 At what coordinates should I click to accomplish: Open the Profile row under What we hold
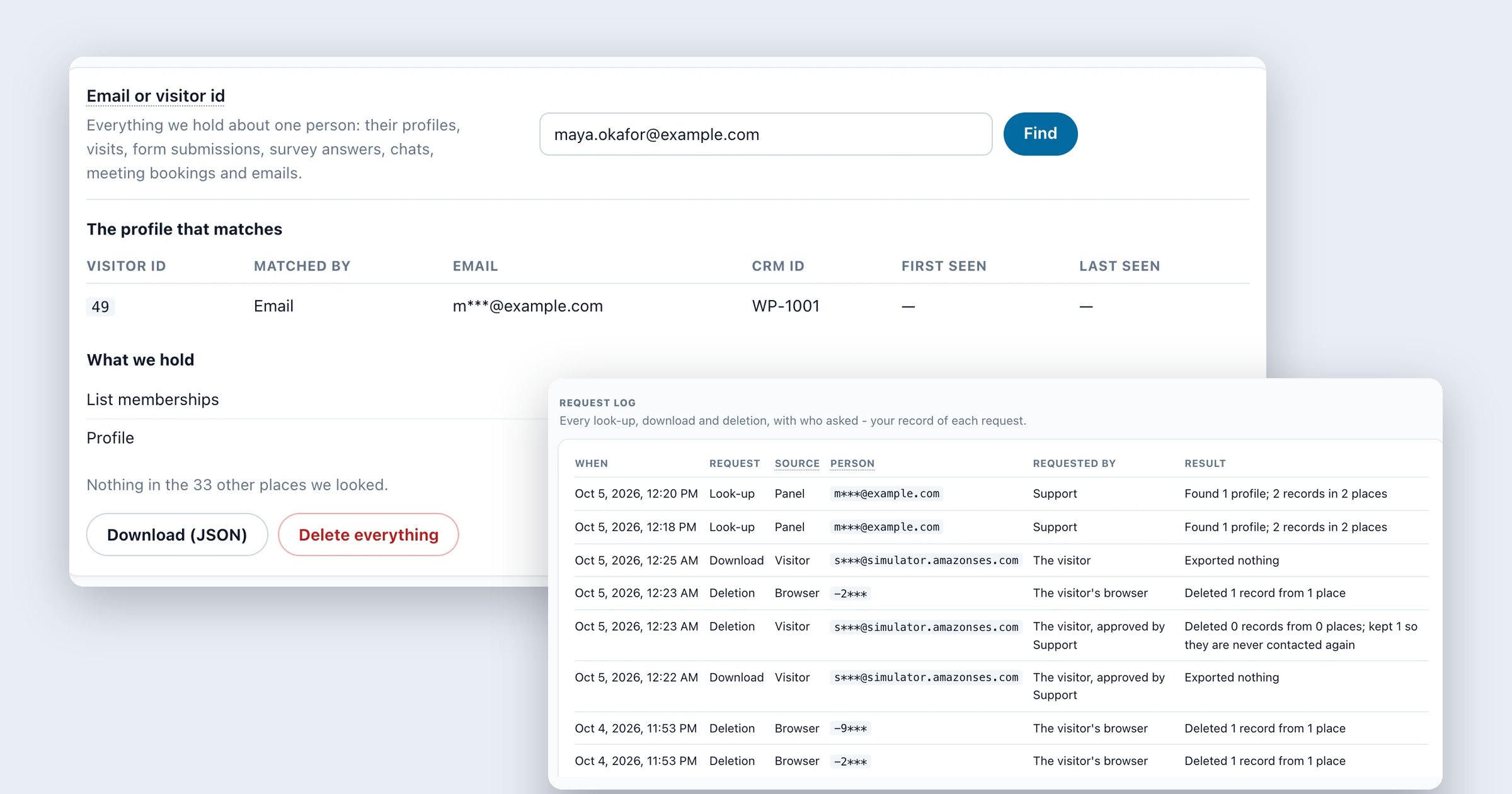318,438
